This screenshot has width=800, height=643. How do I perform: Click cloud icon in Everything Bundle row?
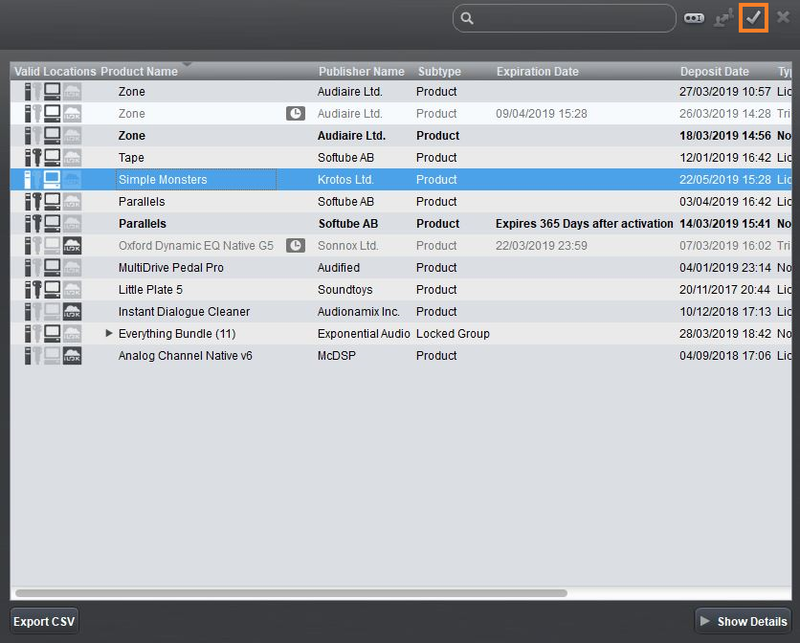(x=72, y=333)
